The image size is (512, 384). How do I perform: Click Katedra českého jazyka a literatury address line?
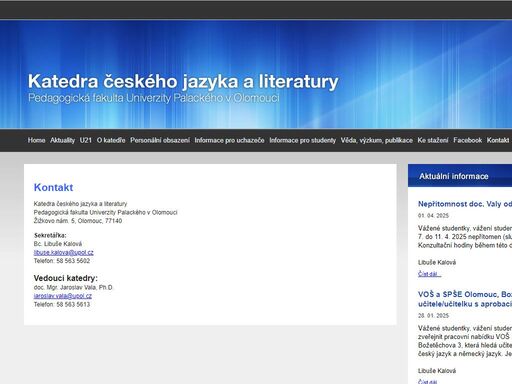coord(80,204)
